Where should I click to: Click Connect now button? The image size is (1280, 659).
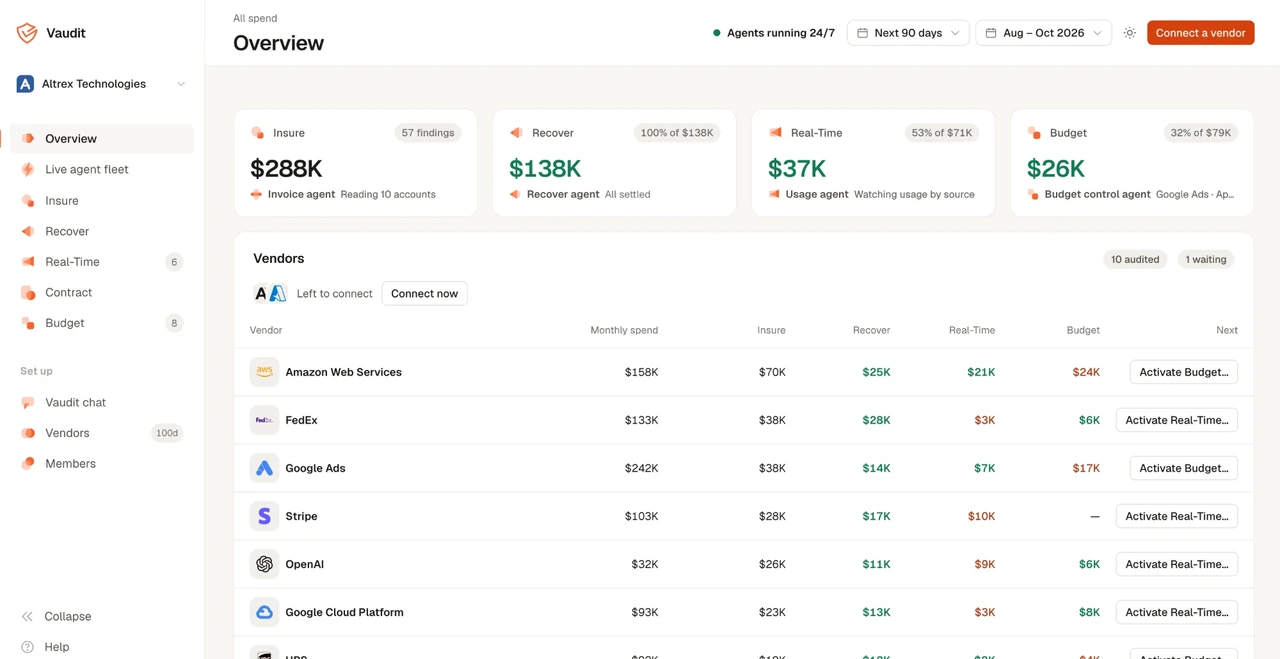click(x=424, y=294)
